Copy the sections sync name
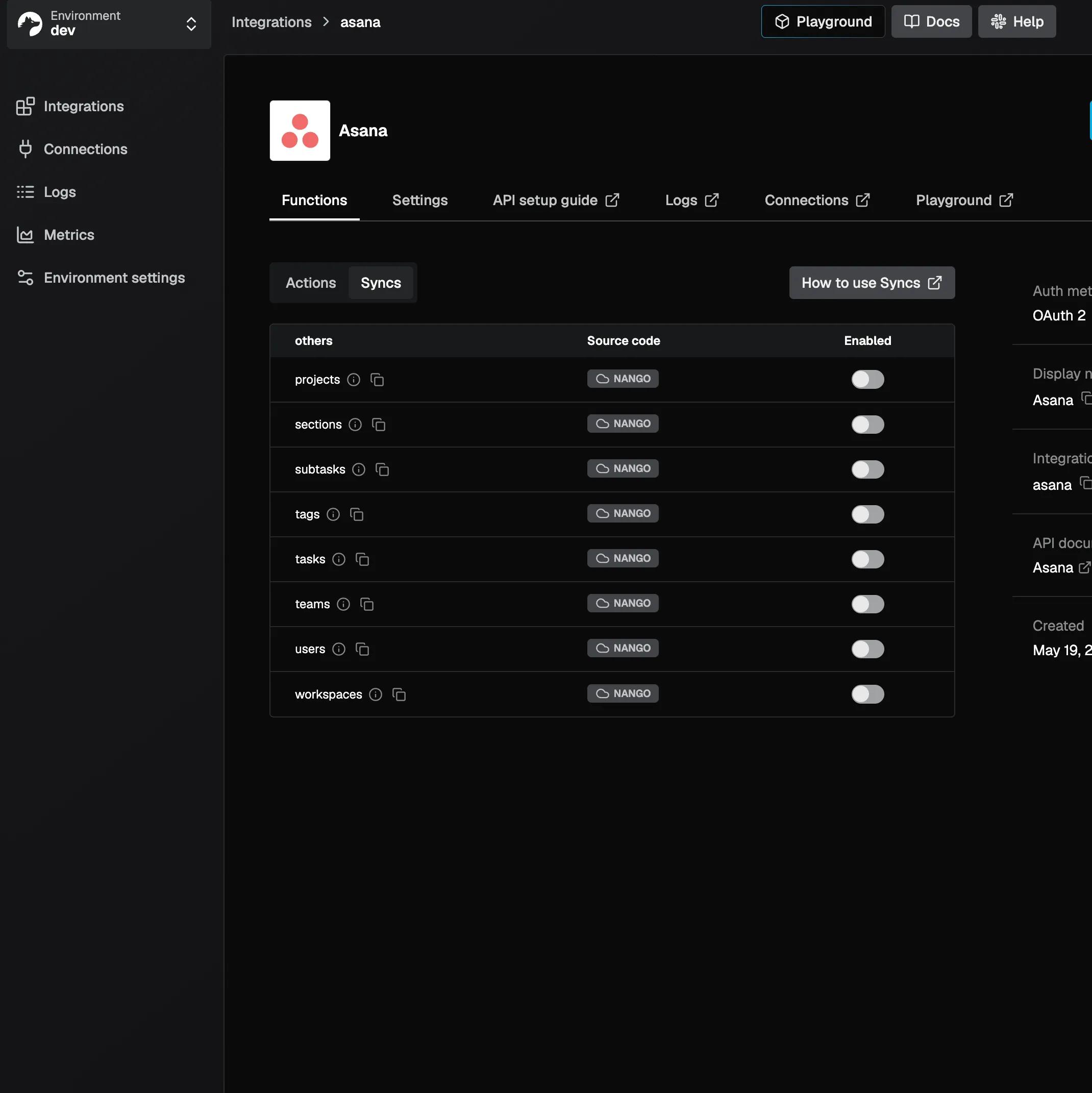The width and height of the screenshot is (1092, 1093). tap(379, 425)
